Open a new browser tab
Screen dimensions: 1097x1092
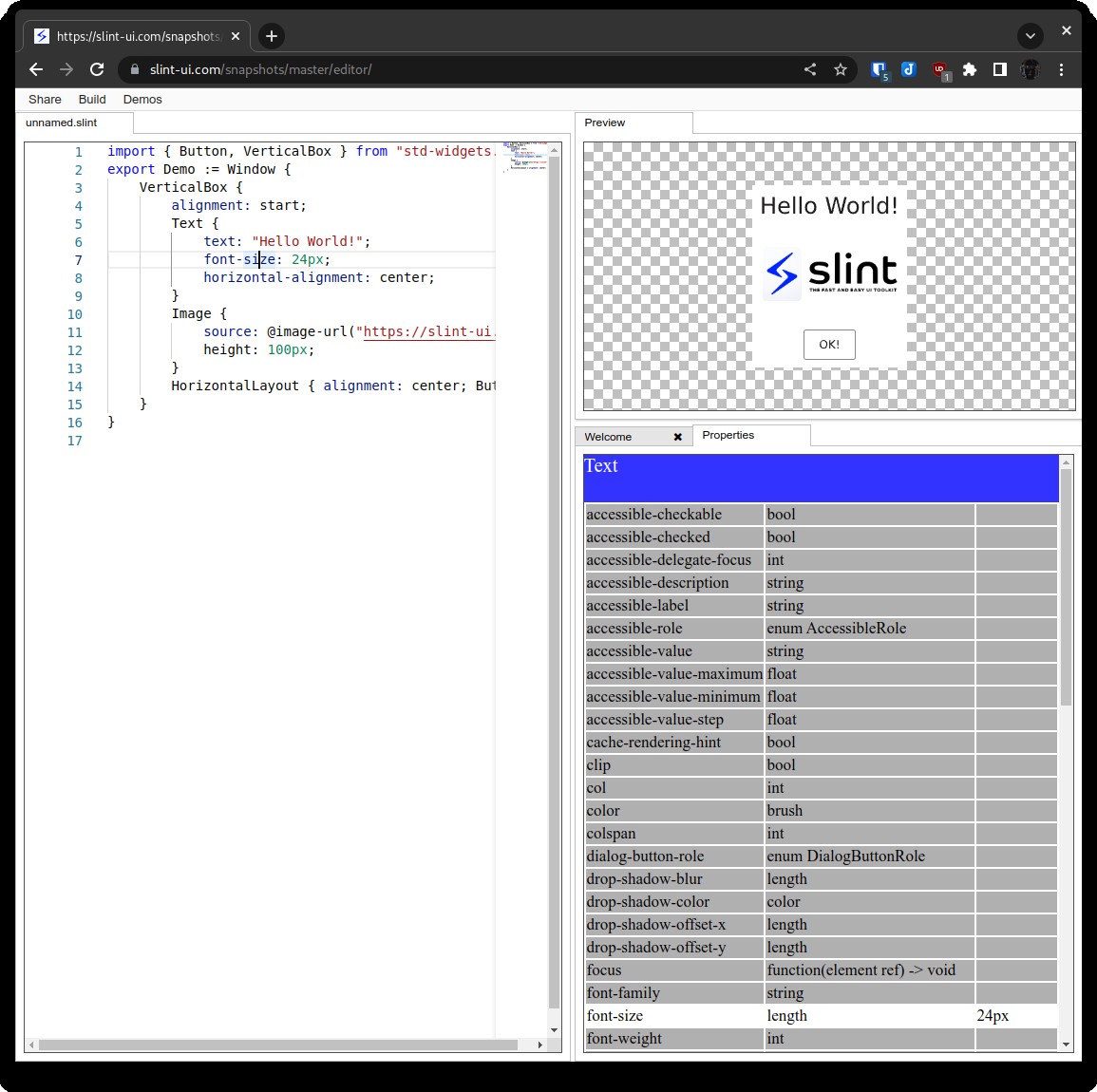[x=272, y=36]
